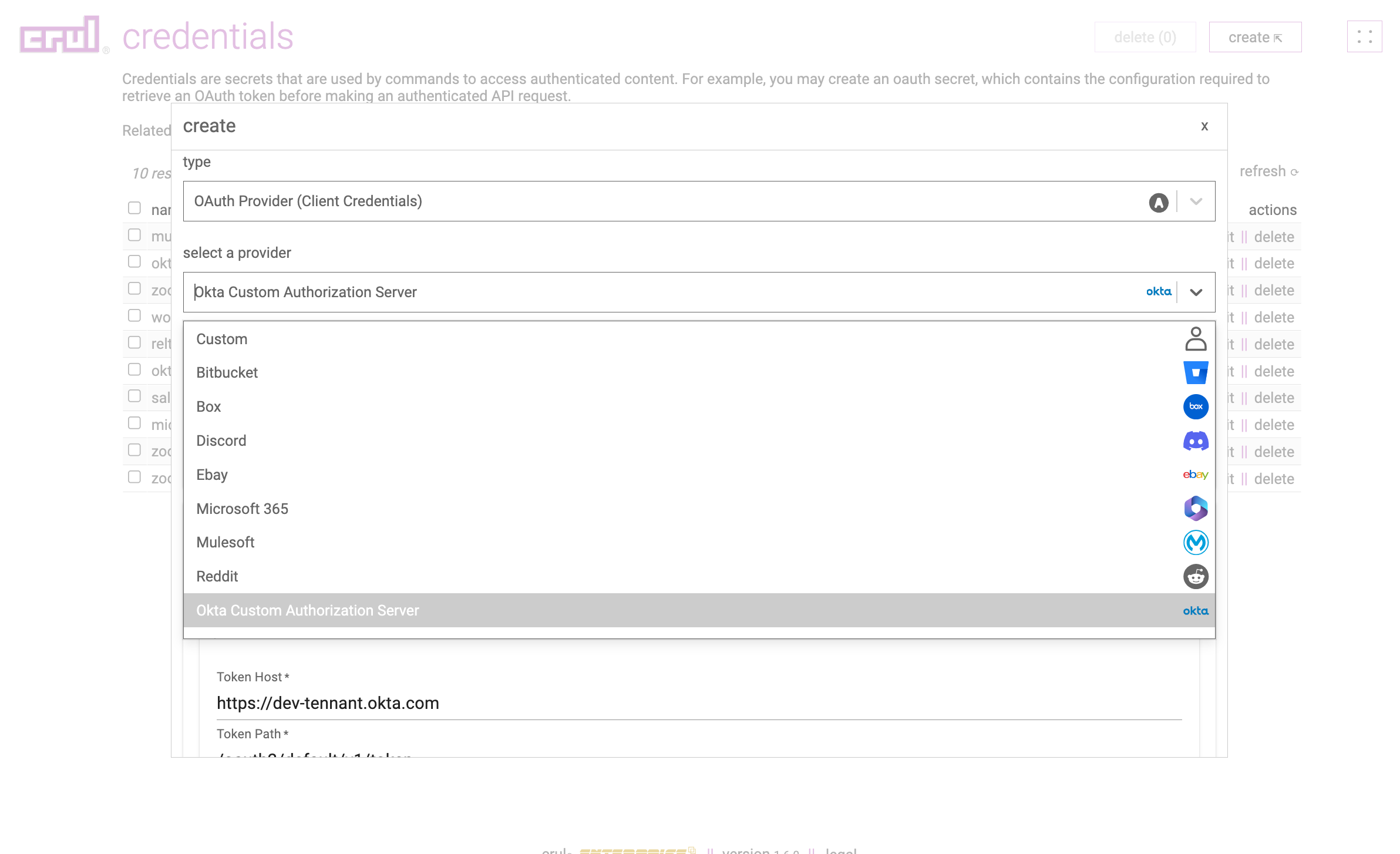Click the Microsoft 365 logo icon
The width and height of the screenshot is (1400, 854).
tap(1196, 509)
